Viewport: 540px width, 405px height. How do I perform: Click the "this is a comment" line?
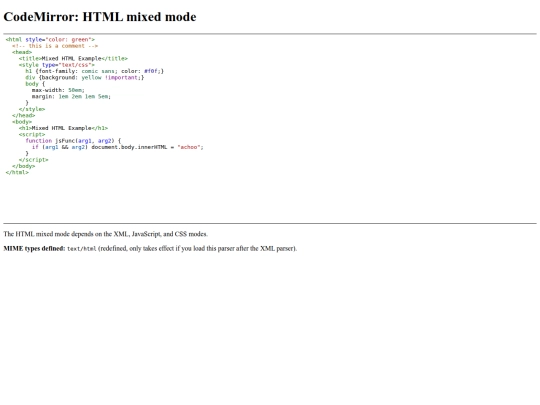coord(55,46)
